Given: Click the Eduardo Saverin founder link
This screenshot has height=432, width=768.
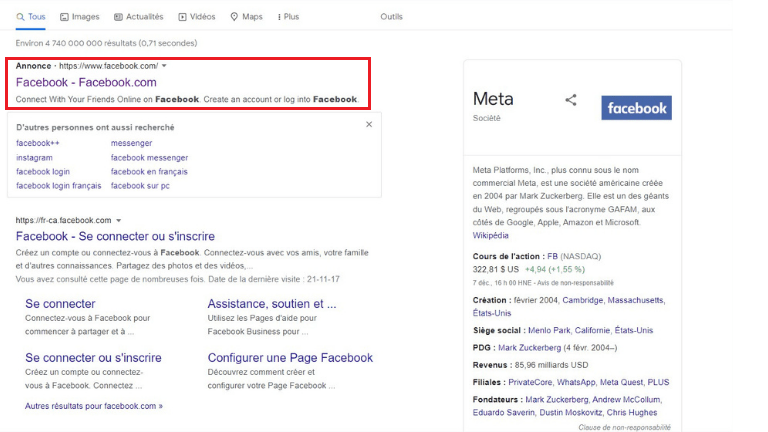Looking at the screenshot, I should coord(504,412).
